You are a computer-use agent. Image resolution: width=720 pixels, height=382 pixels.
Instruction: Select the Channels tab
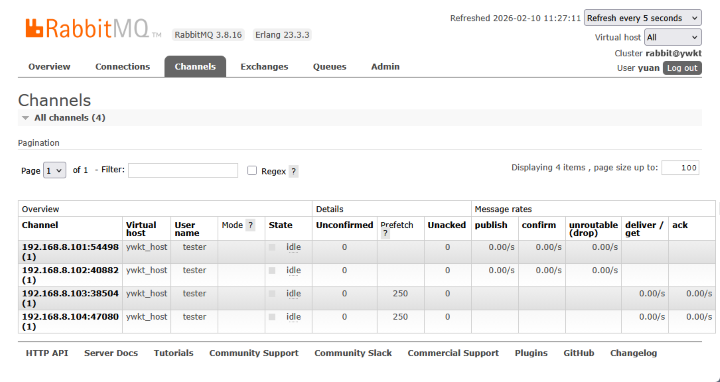(195, 67)
